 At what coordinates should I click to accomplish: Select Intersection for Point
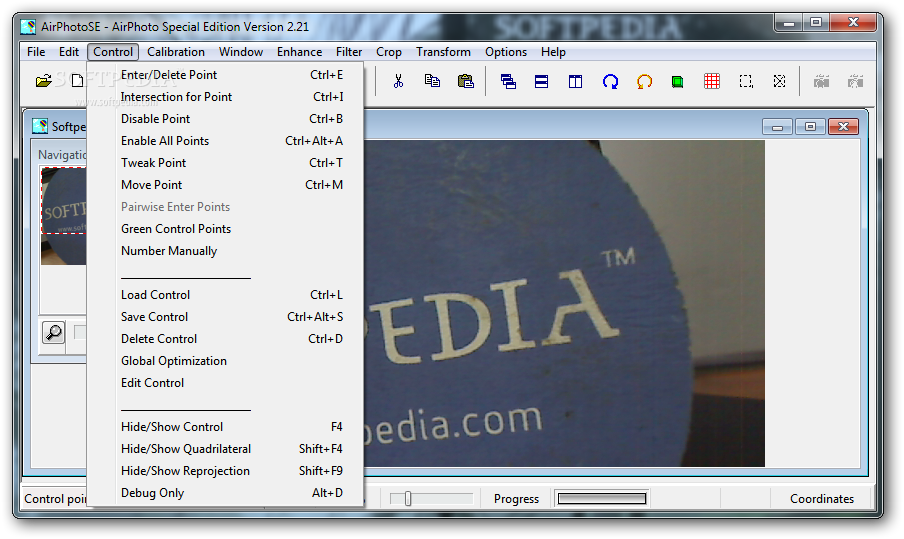(226, 97)
